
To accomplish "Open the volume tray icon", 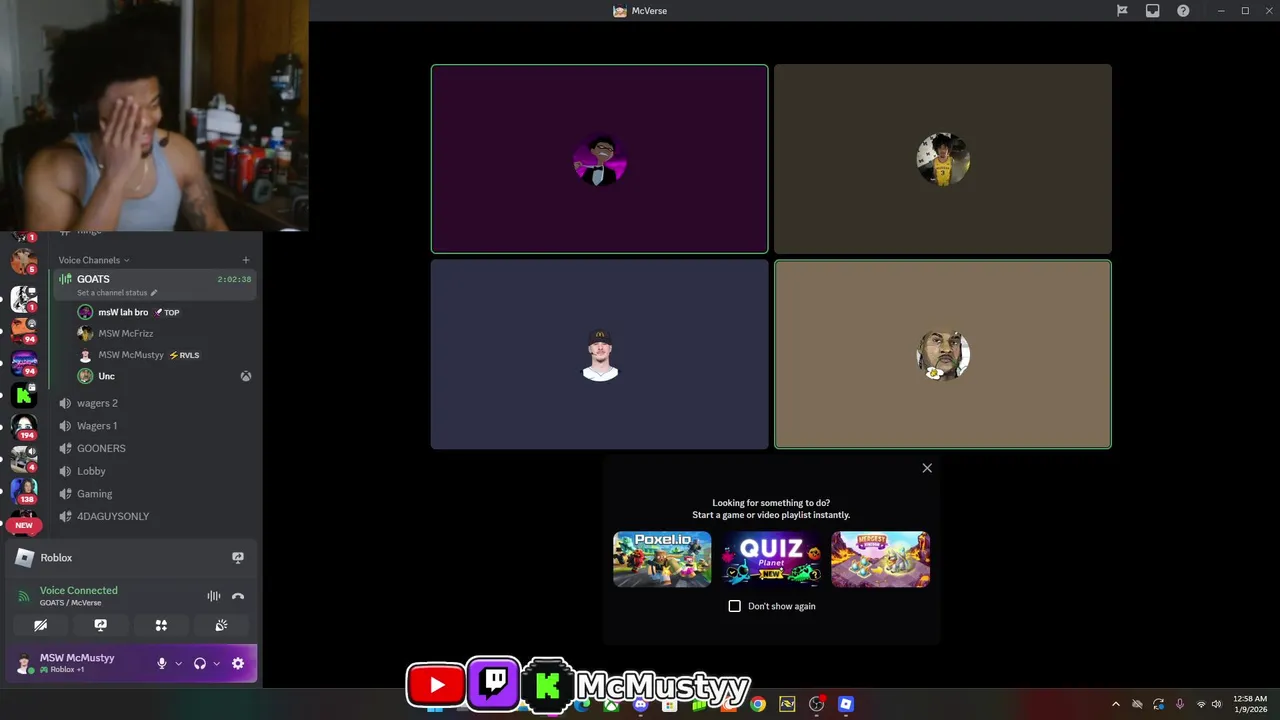I will tap(1217, 704).
